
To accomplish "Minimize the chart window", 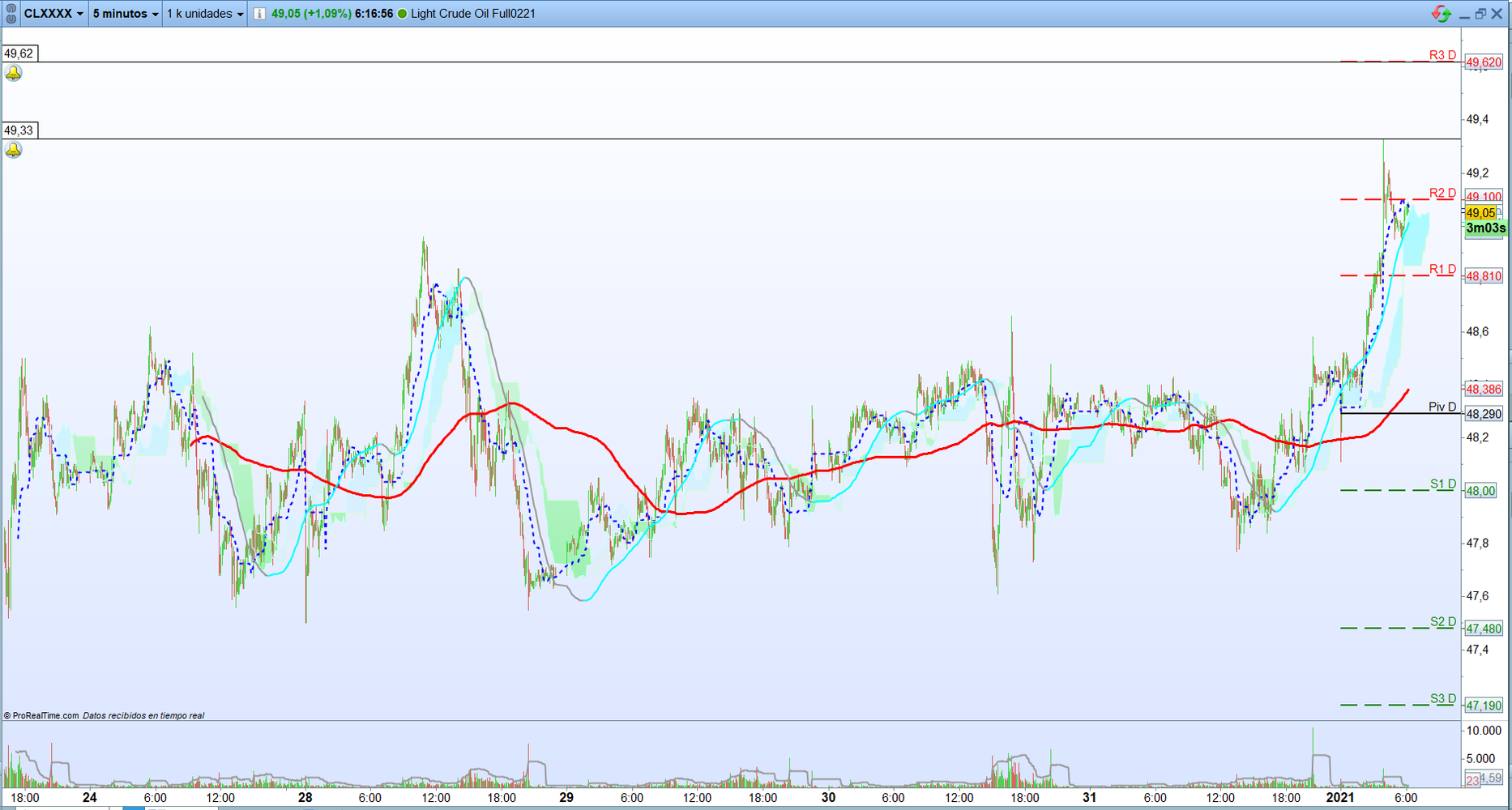I will click(x=1464, y=15).
